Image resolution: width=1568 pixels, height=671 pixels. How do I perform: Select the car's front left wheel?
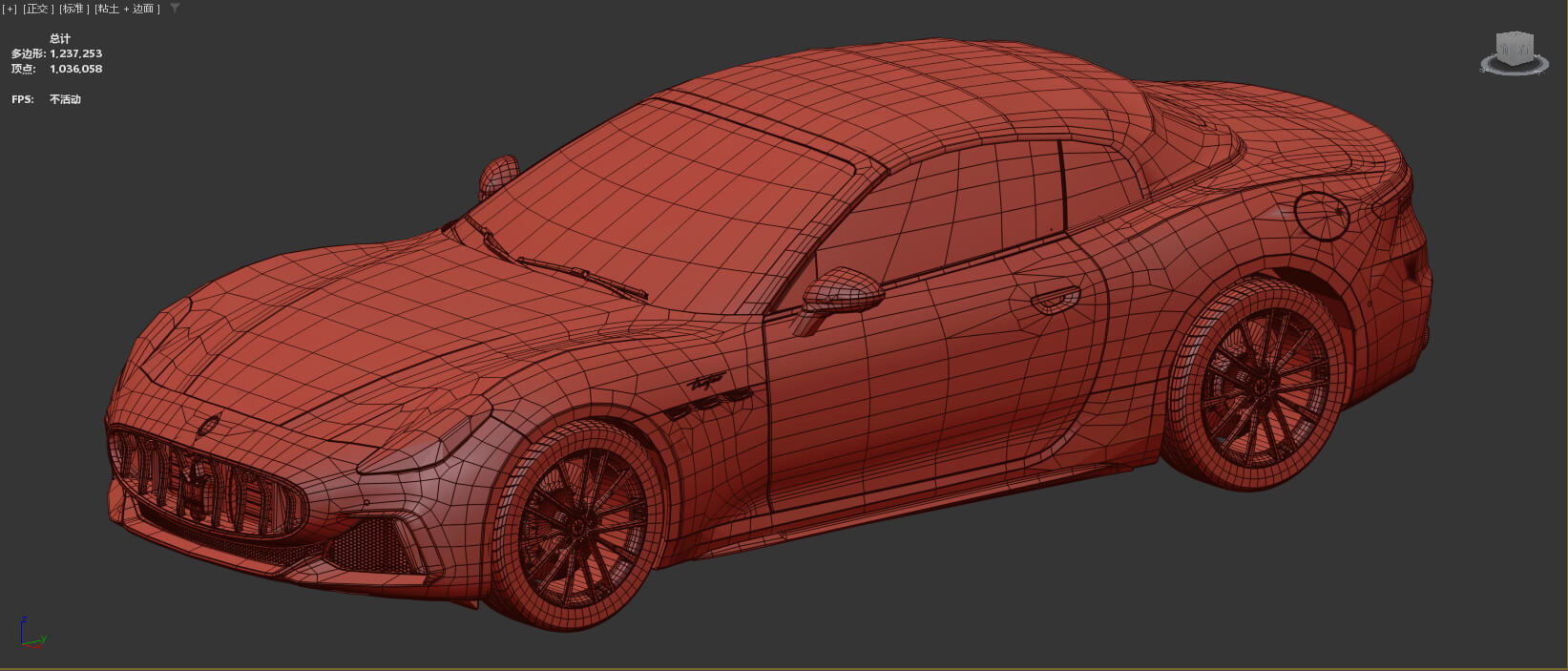[577, 526]
